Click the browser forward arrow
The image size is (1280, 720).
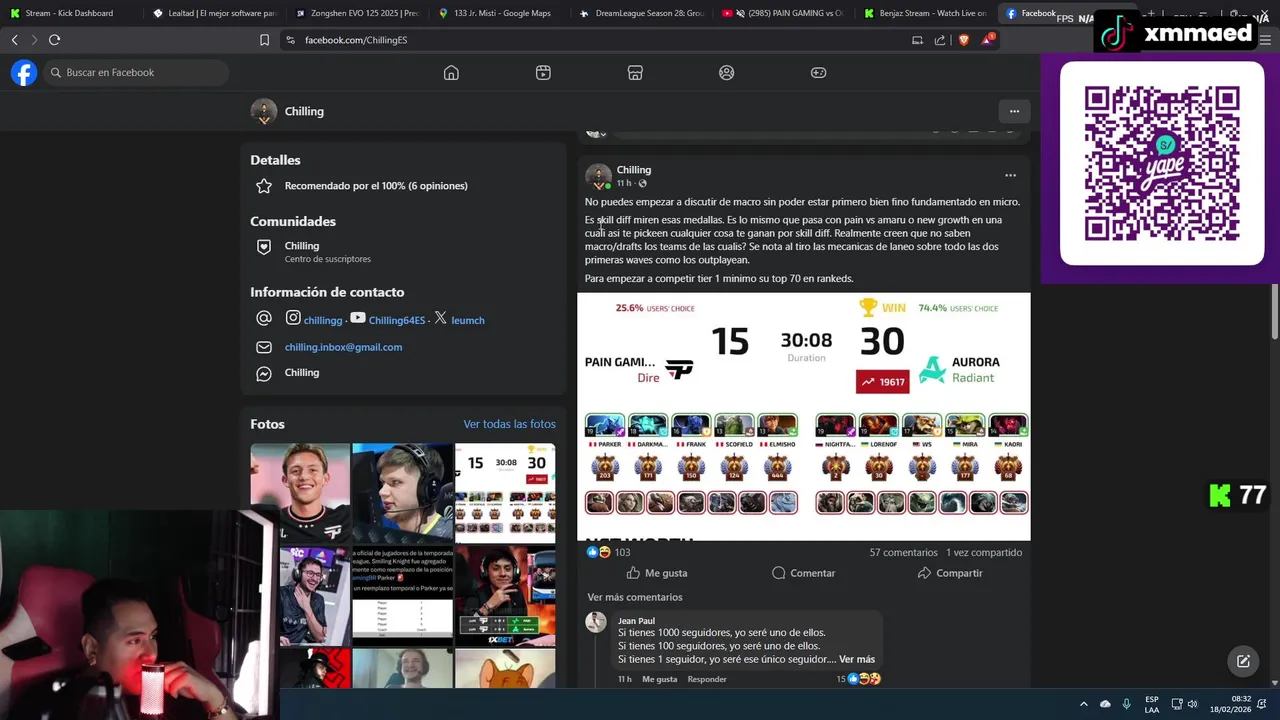click(x=33, y=40)
